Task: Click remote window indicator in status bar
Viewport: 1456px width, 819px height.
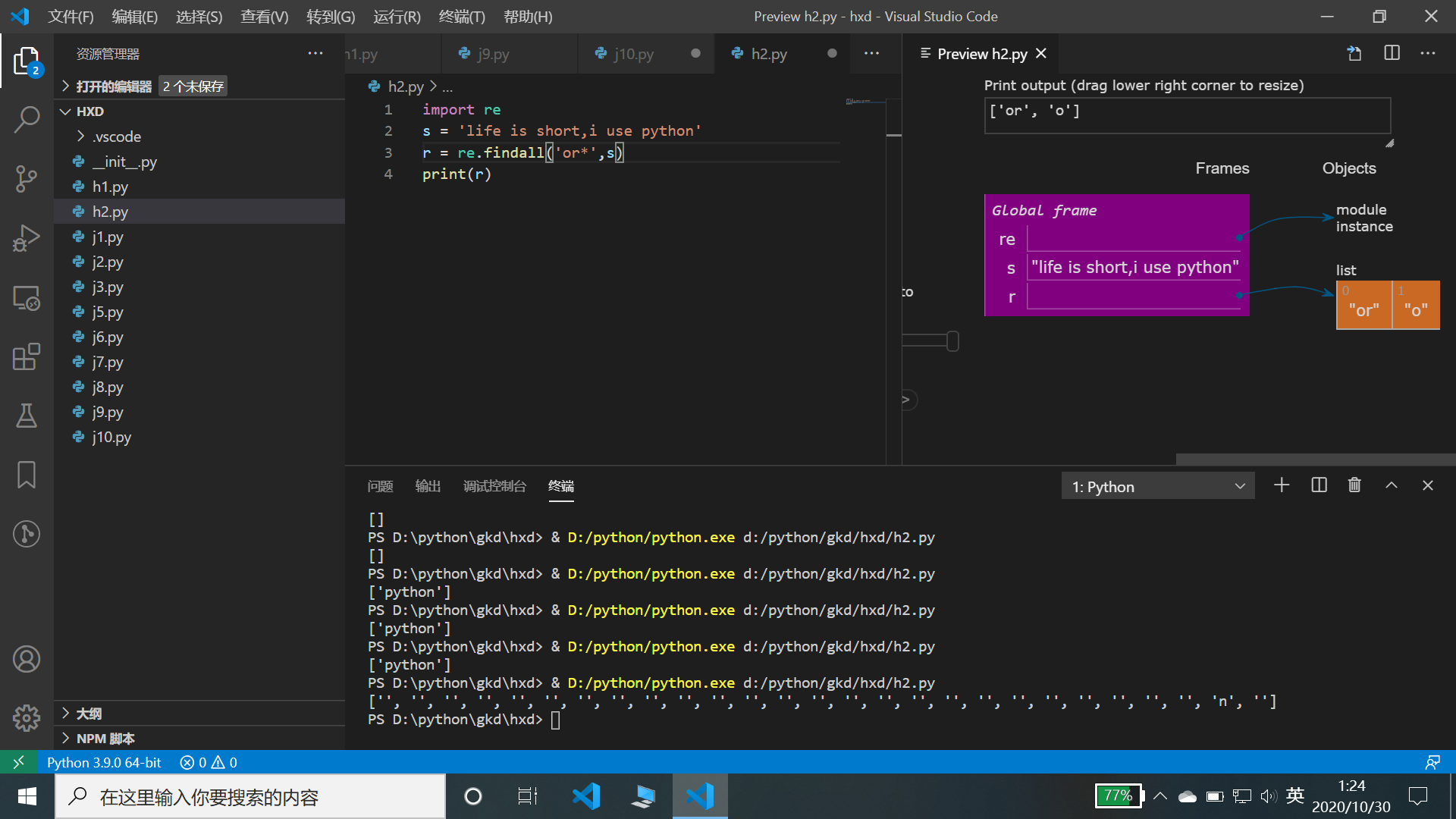Action: [x=19, y=762]
